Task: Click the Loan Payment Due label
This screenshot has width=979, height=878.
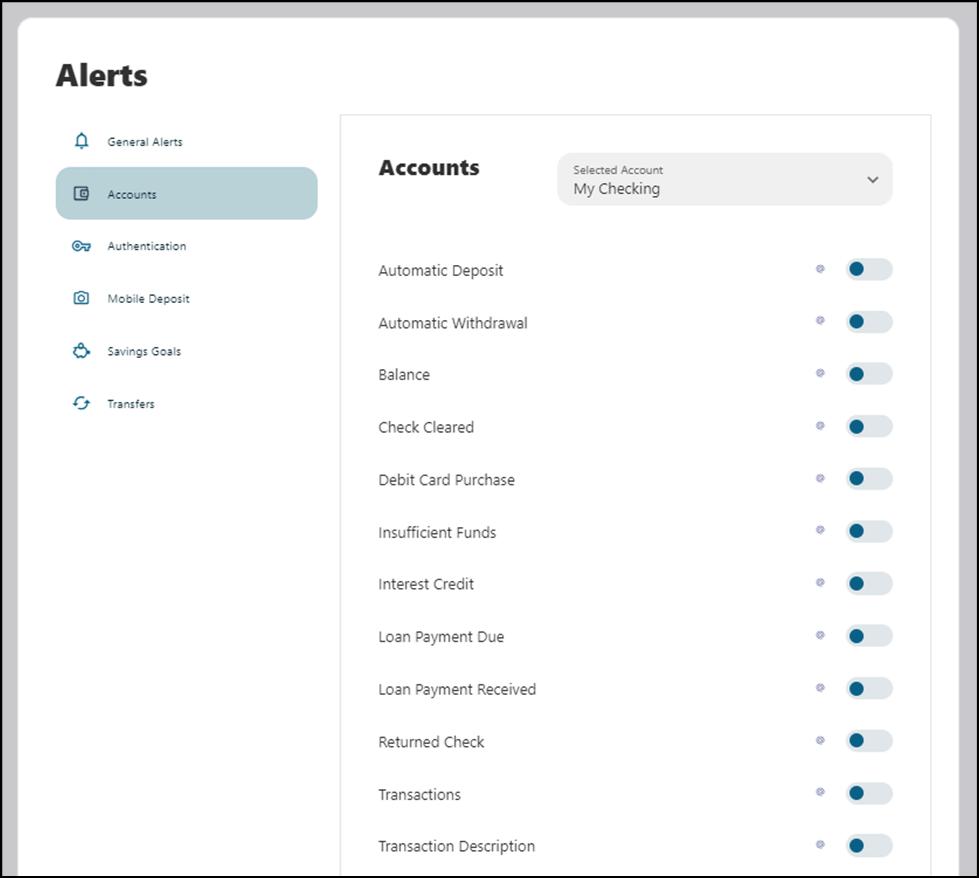Action: click(x=441, y=637)
